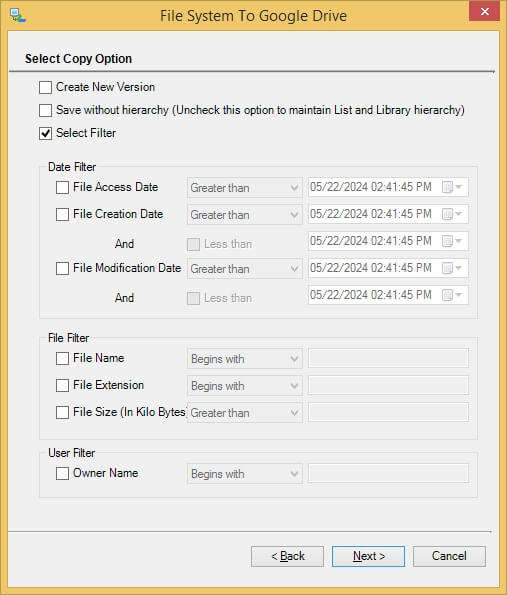Click the File Filter group label
Screen dimensions: 507x595
pyautogui.click(x=69, y=338)
